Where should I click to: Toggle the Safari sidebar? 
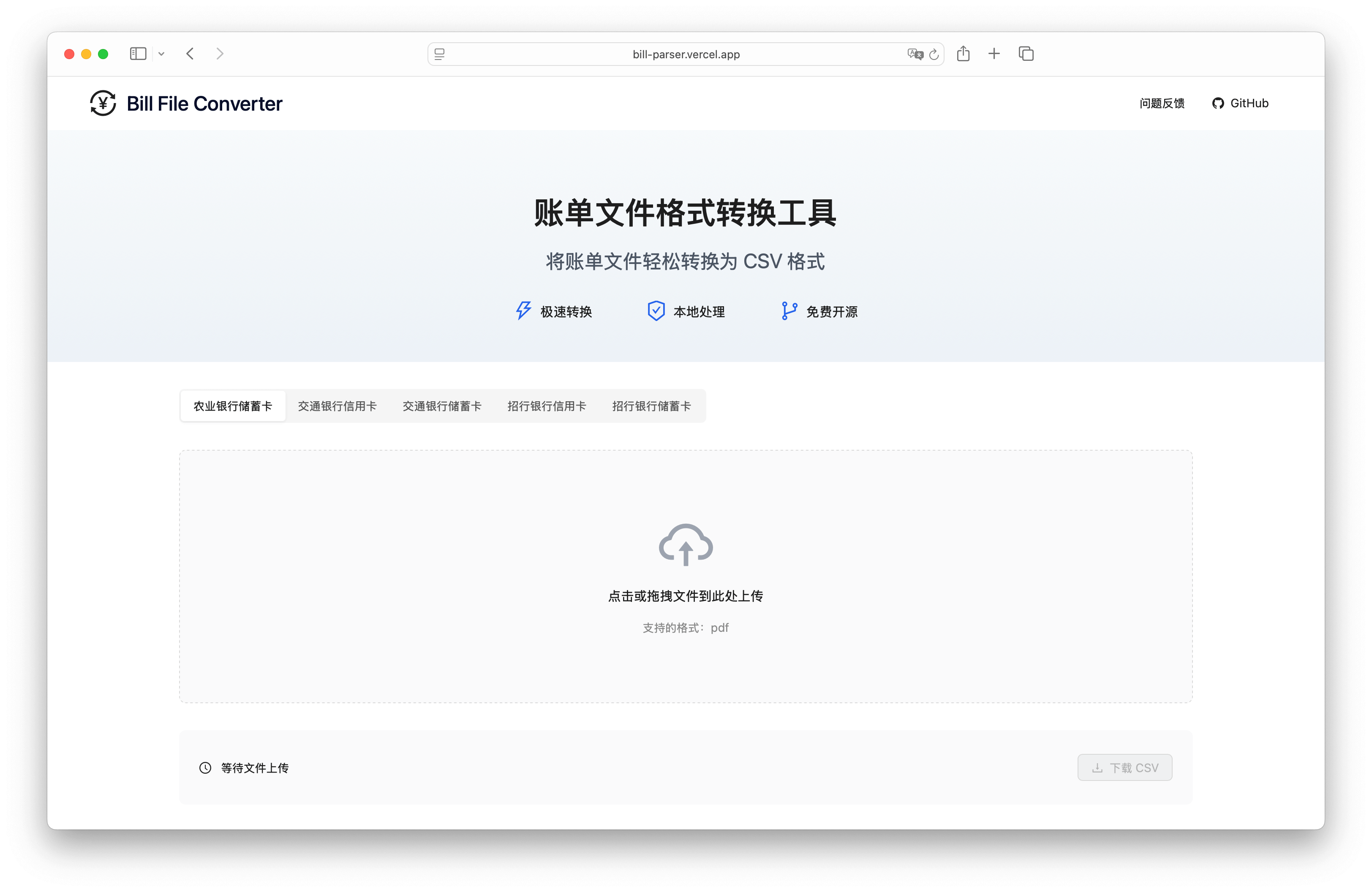pyautogui.click(x=138, y=54)
